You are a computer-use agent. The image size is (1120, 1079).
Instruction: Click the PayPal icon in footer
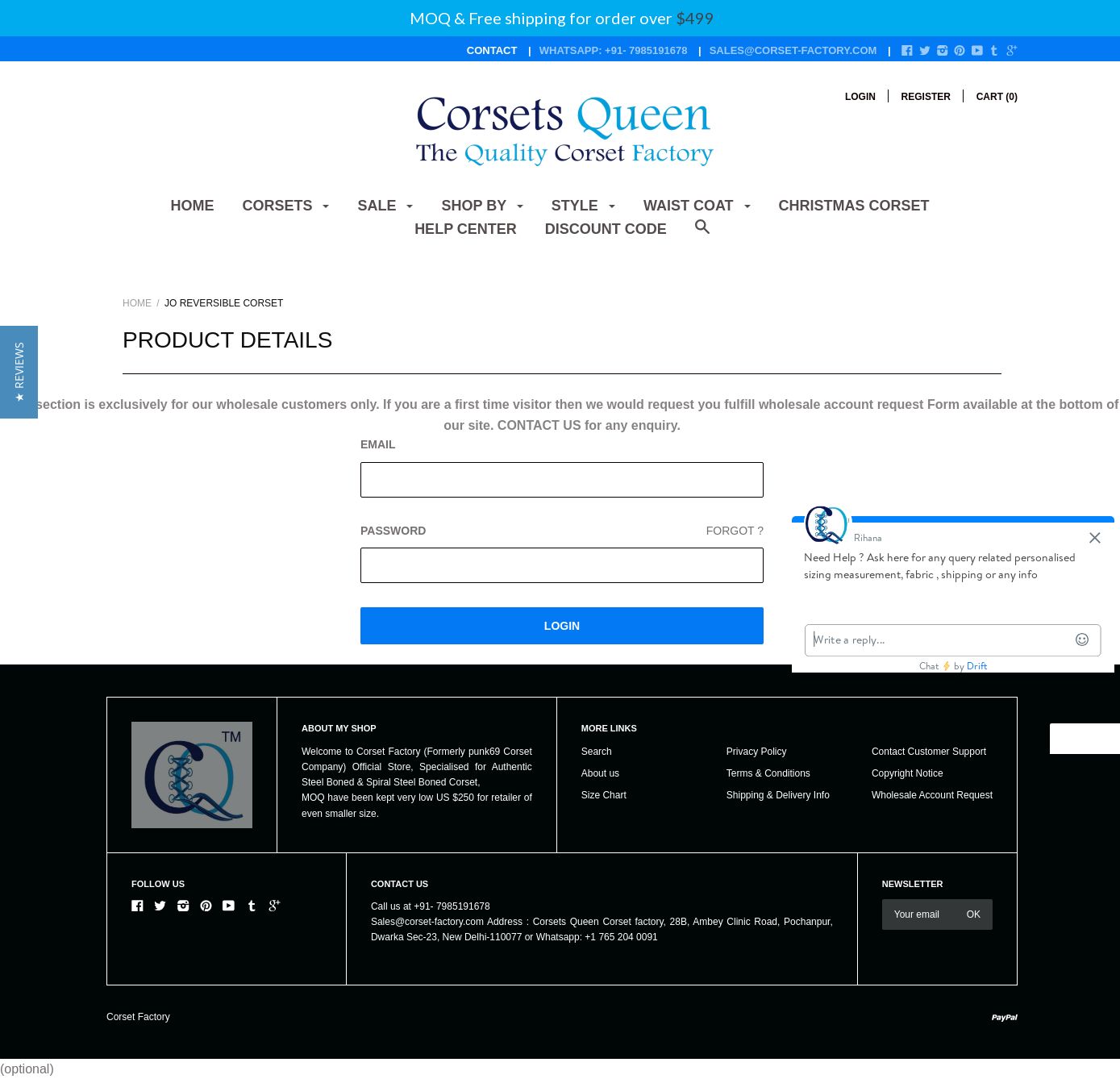click(x=1004, y=1018)
